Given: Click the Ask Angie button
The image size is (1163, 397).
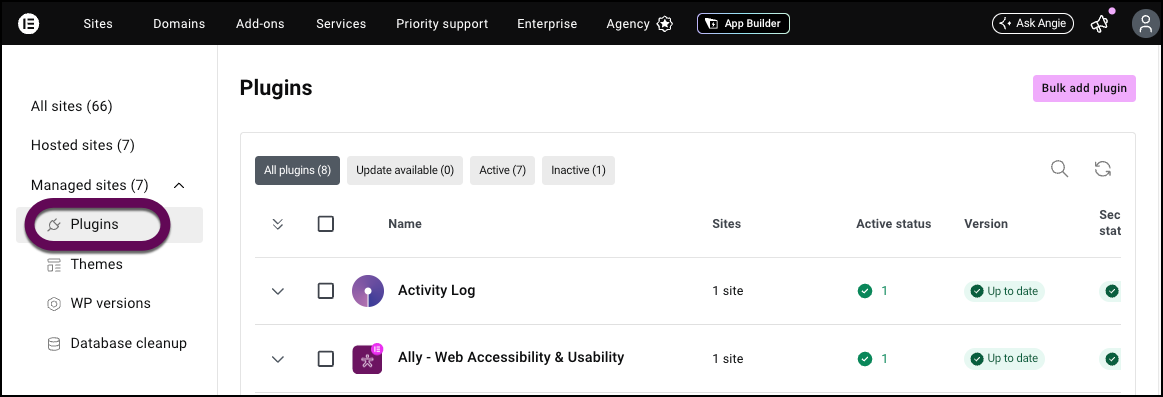Looking at the screenshot, I should (1032, 24).
